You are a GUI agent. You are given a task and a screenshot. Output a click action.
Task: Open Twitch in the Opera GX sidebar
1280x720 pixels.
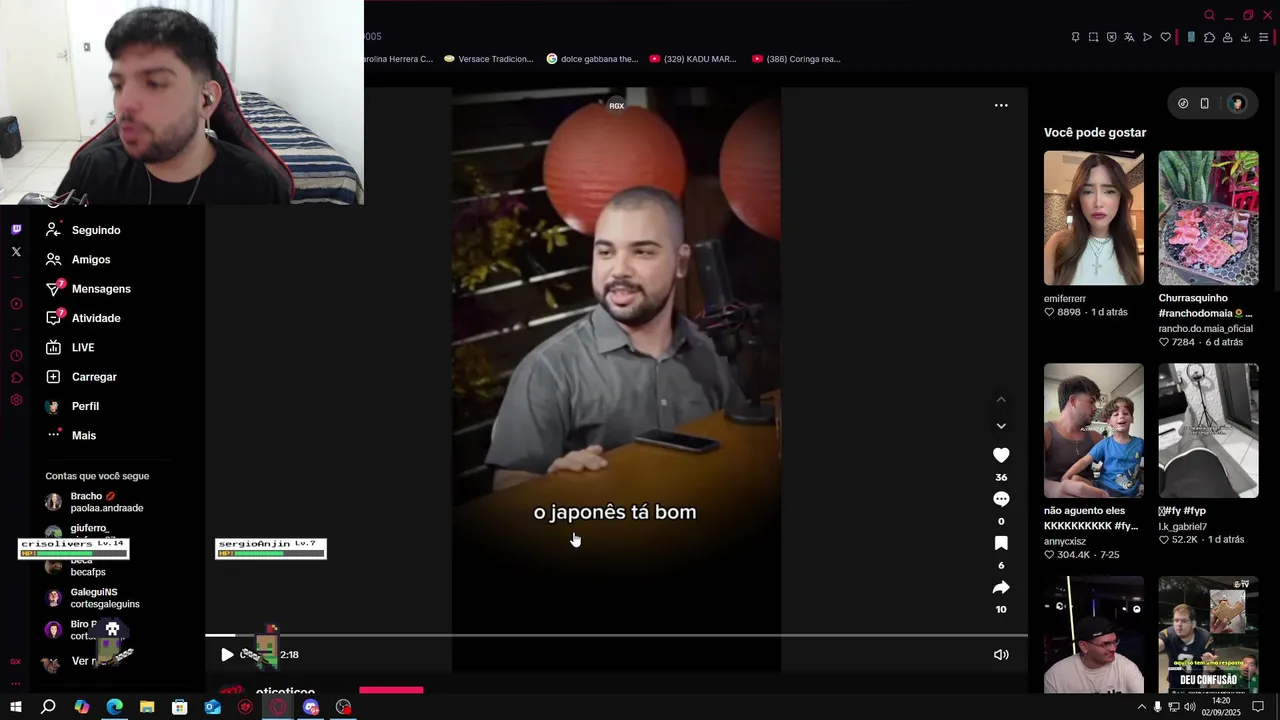coord(16,229)
